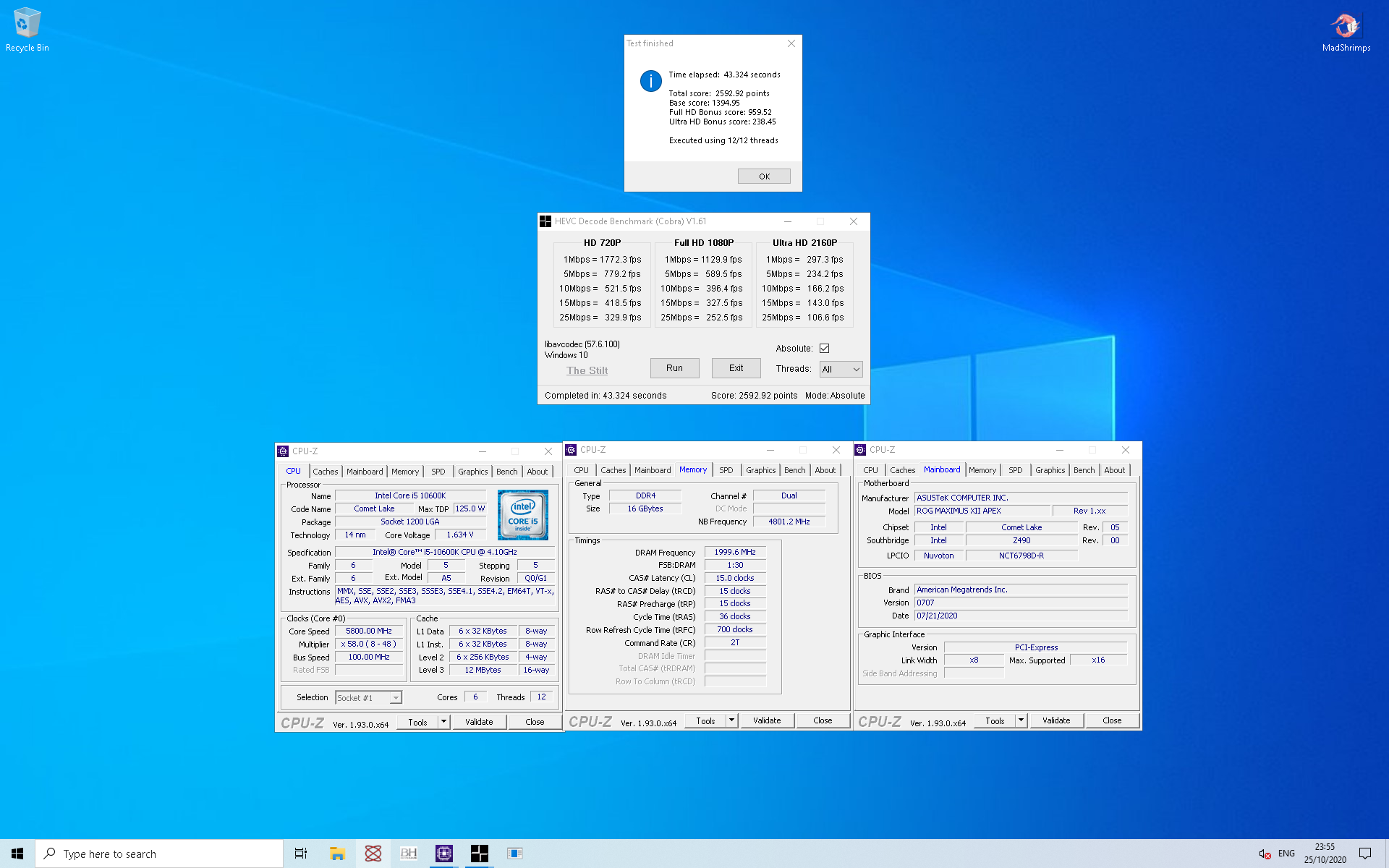Open About tab in right CPU-Z window
Screen dimensions: 1389x868
(1114, 470)
